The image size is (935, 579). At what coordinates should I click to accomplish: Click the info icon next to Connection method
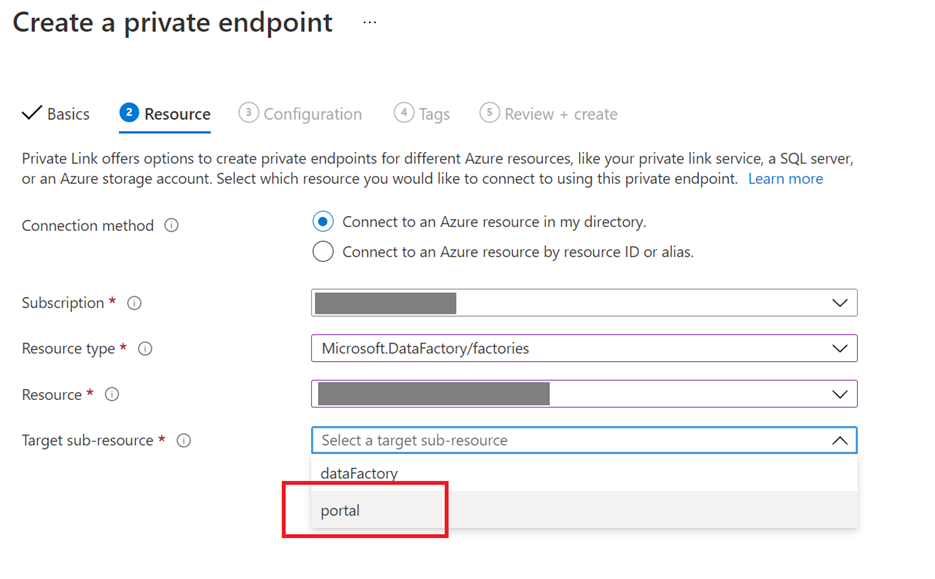tap(171, 225)
